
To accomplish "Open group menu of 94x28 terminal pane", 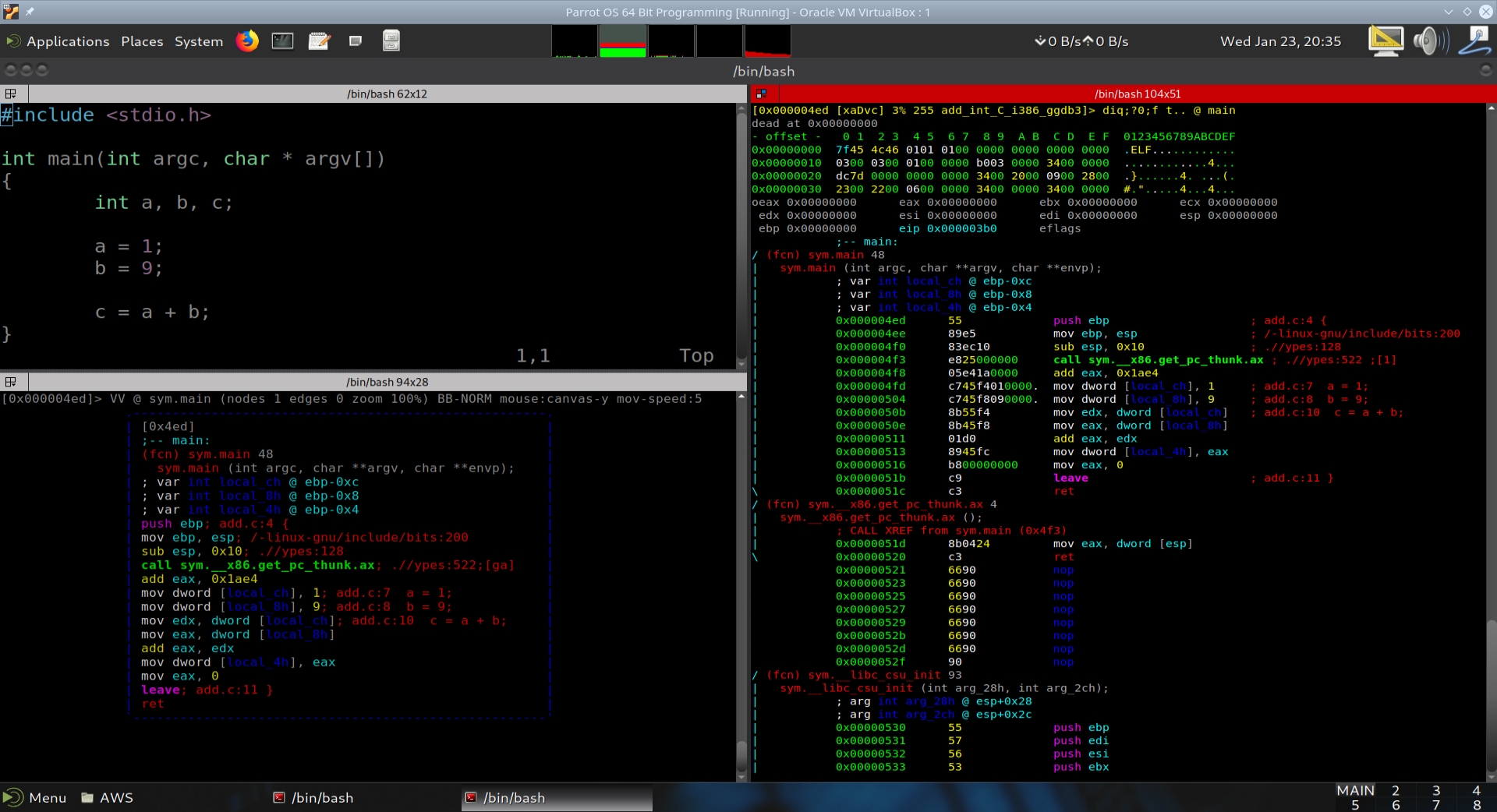I will click(x=11, y=382).
